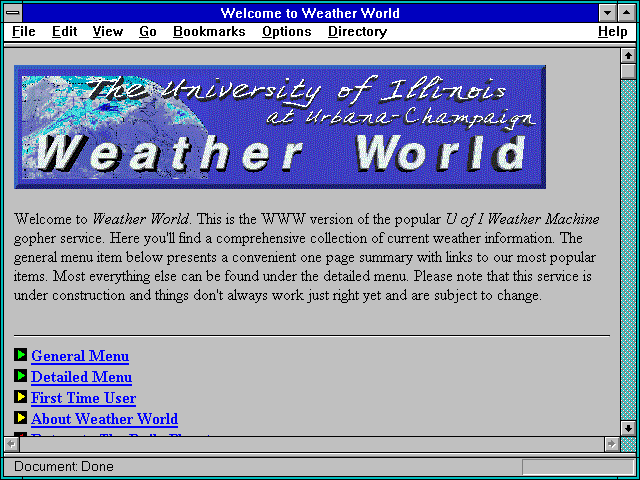Maximize the Weather World window
Screen dimensions: 640x480
[627, 13]
